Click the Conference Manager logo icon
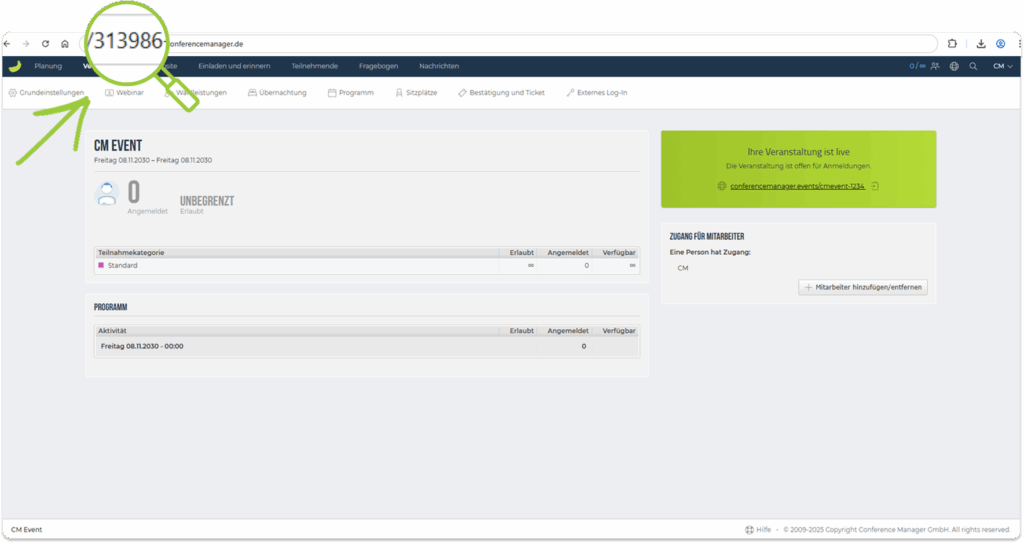This screenshot has width=1024, height=543. (x=14, y=66)
